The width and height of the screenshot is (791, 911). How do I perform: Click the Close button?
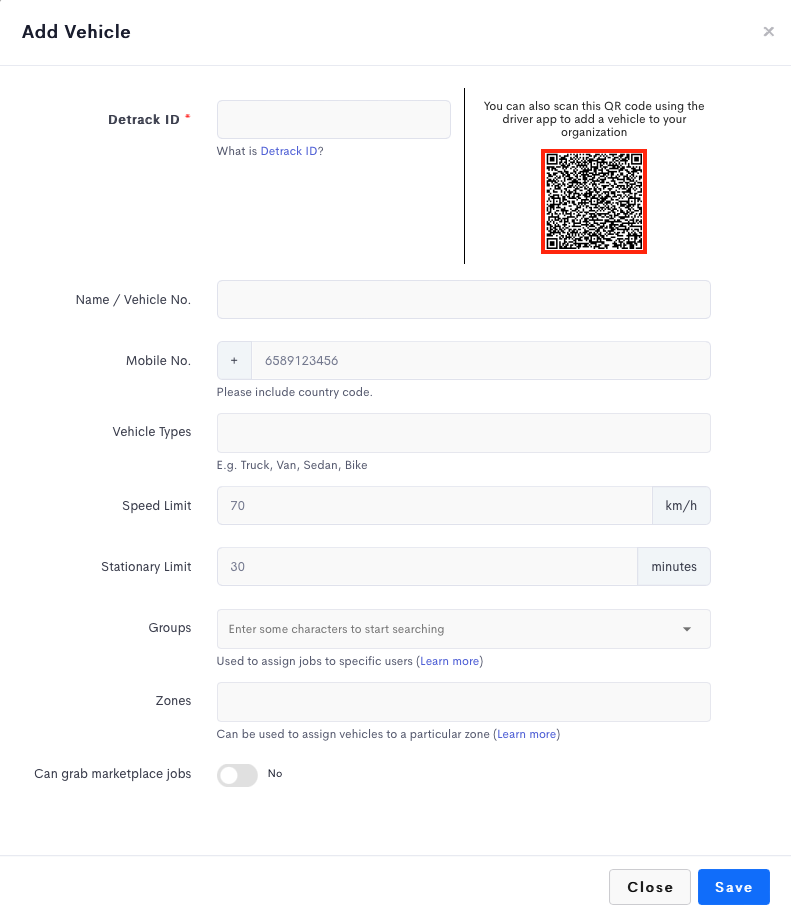point(650,887)
